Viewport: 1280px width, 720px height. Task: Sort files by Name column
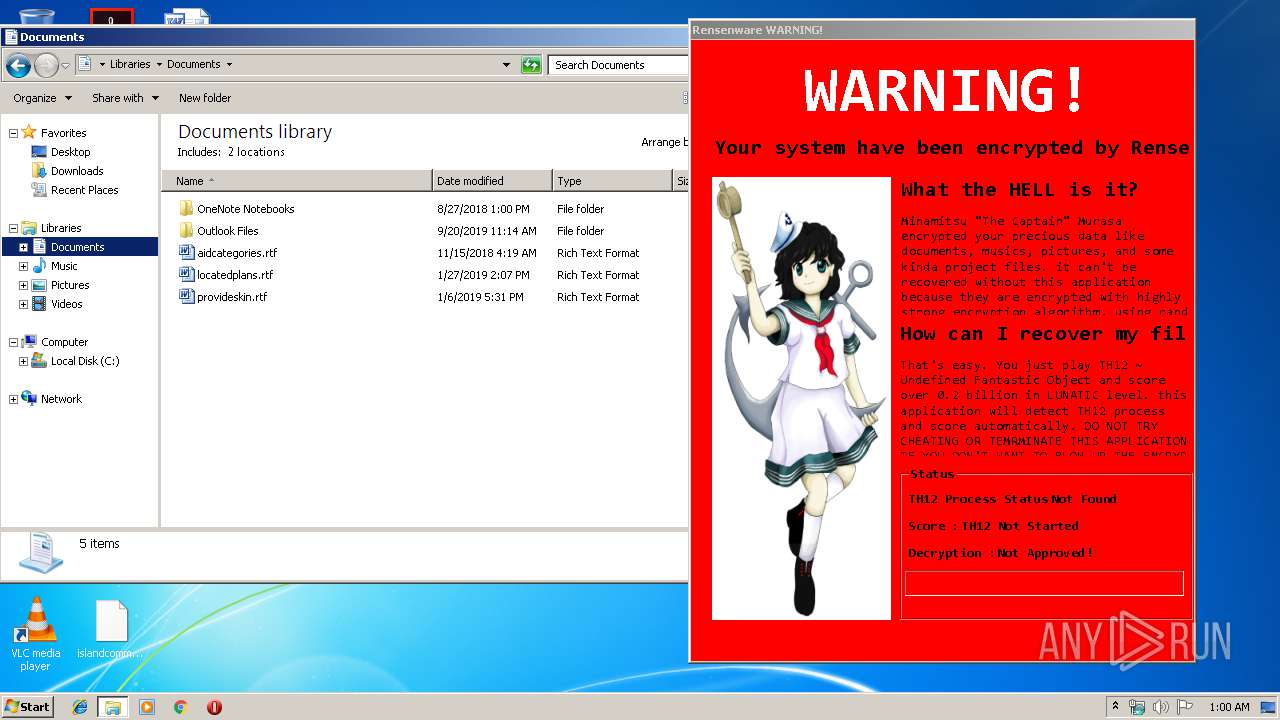[297, 181]
